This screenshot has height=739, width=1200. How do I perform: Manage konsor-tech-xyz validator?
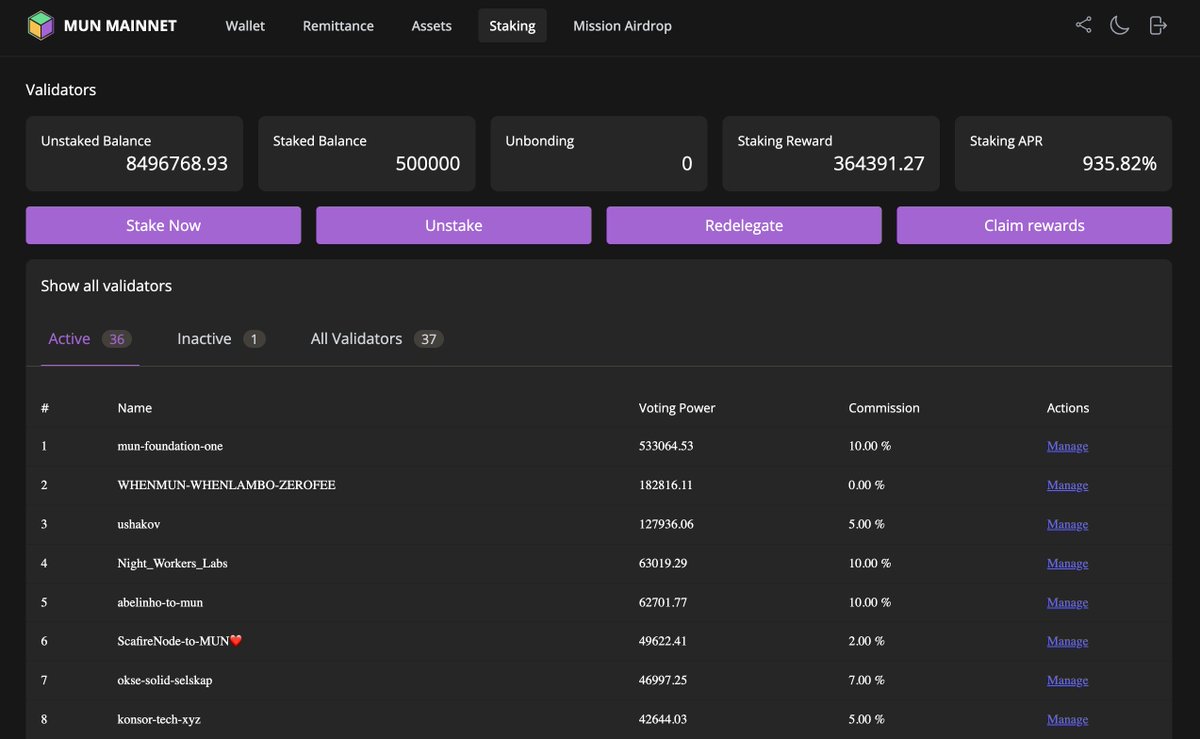pyautogui.click(x=1067, y=719)
